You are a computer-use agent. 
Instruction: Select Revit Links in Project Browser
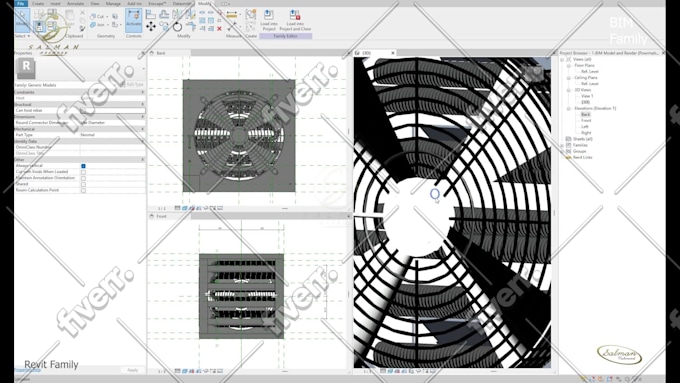coord(582,157)
